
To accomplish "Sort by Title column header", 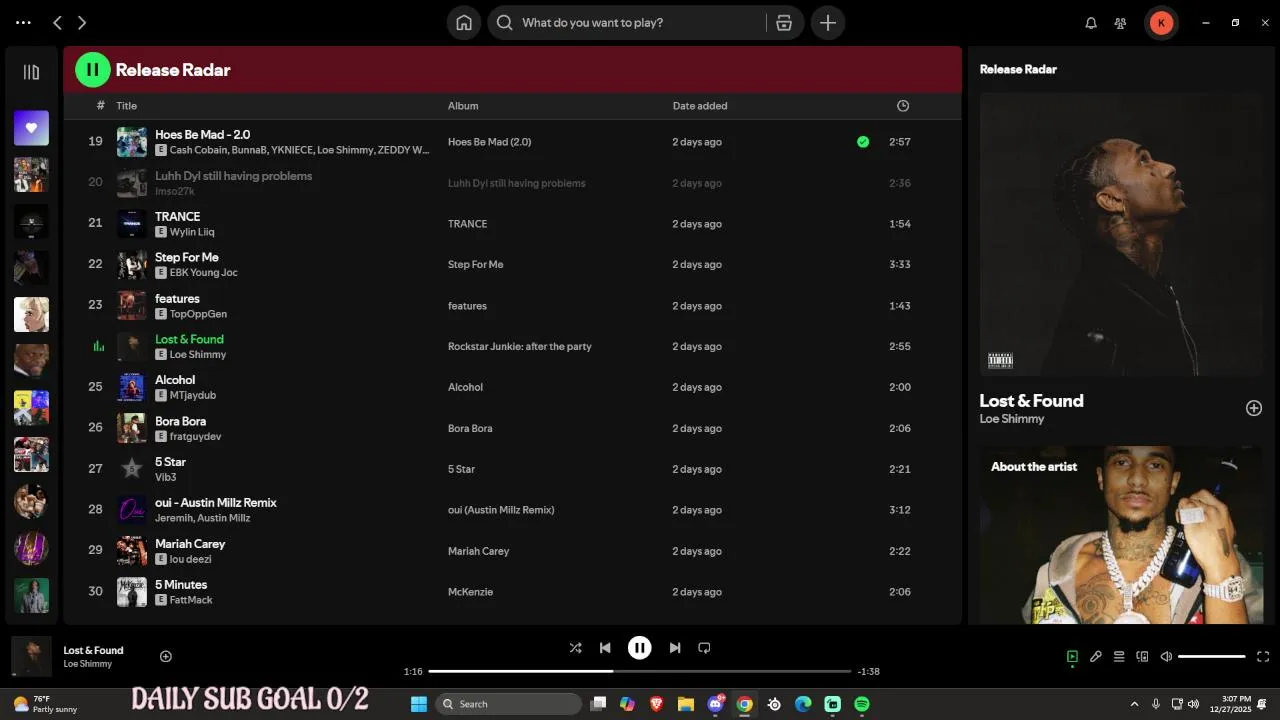I will pyautogui.click(x=126, y=106).
